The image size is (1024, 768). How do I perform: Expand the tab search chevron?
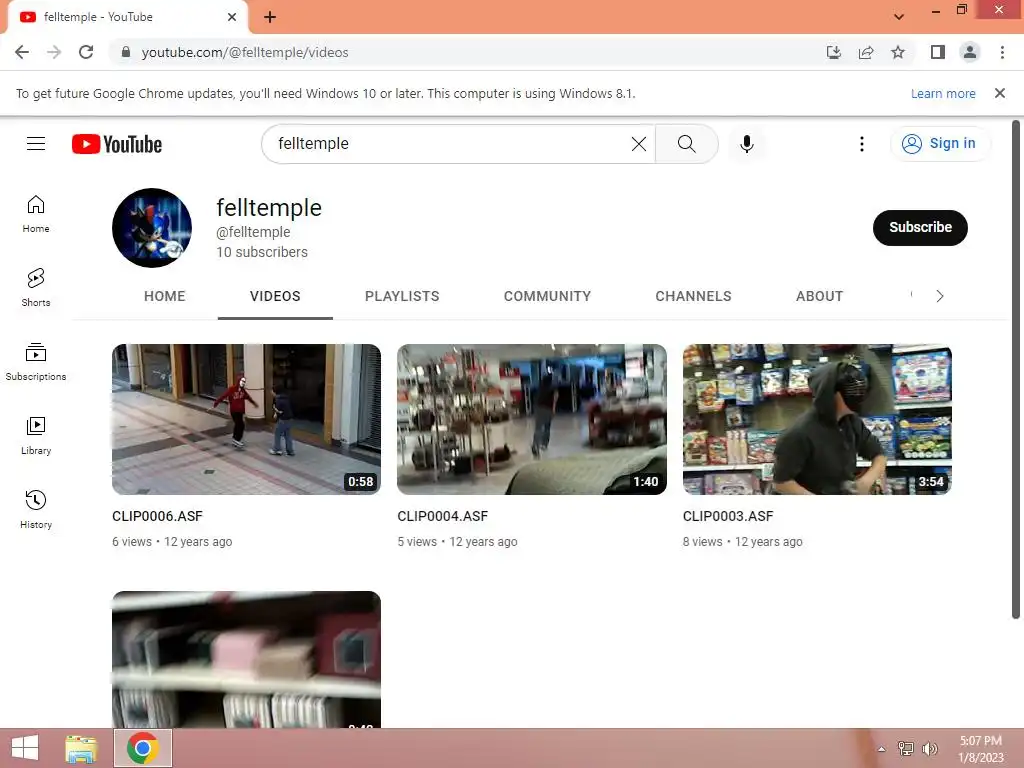899,17
